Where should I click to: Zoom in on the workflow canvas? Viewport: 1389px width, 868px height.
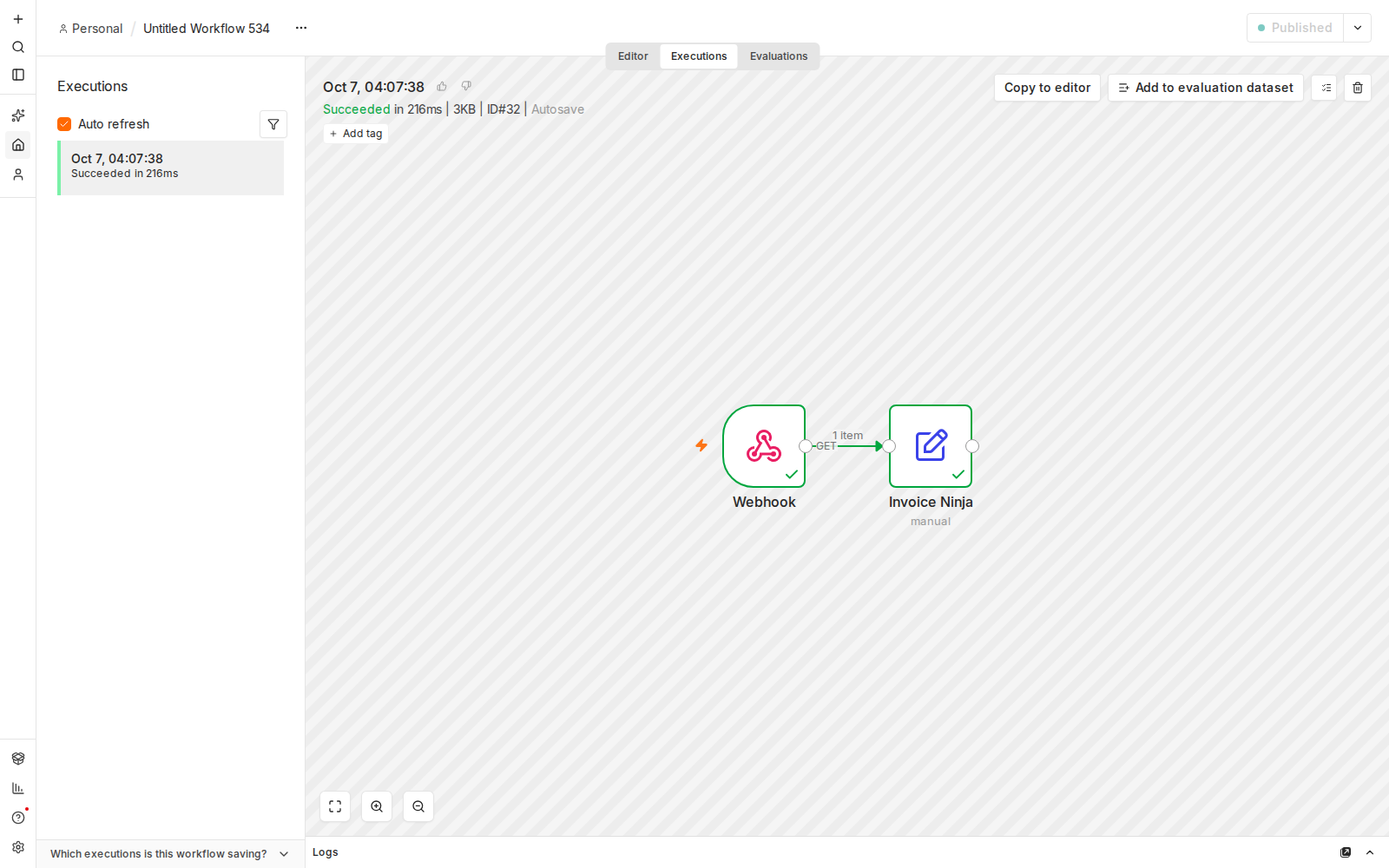(377, 806)
